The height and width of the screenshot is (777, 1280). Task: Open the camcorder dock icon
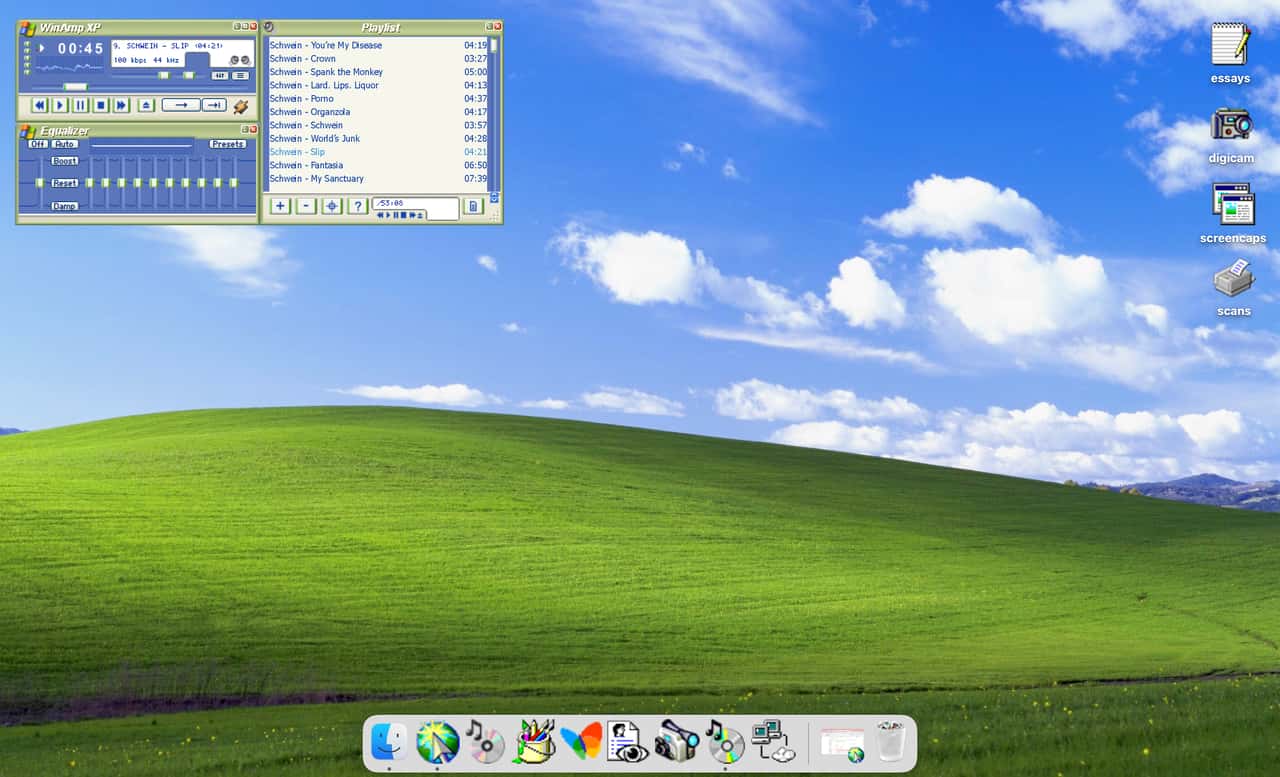(677, 742)
